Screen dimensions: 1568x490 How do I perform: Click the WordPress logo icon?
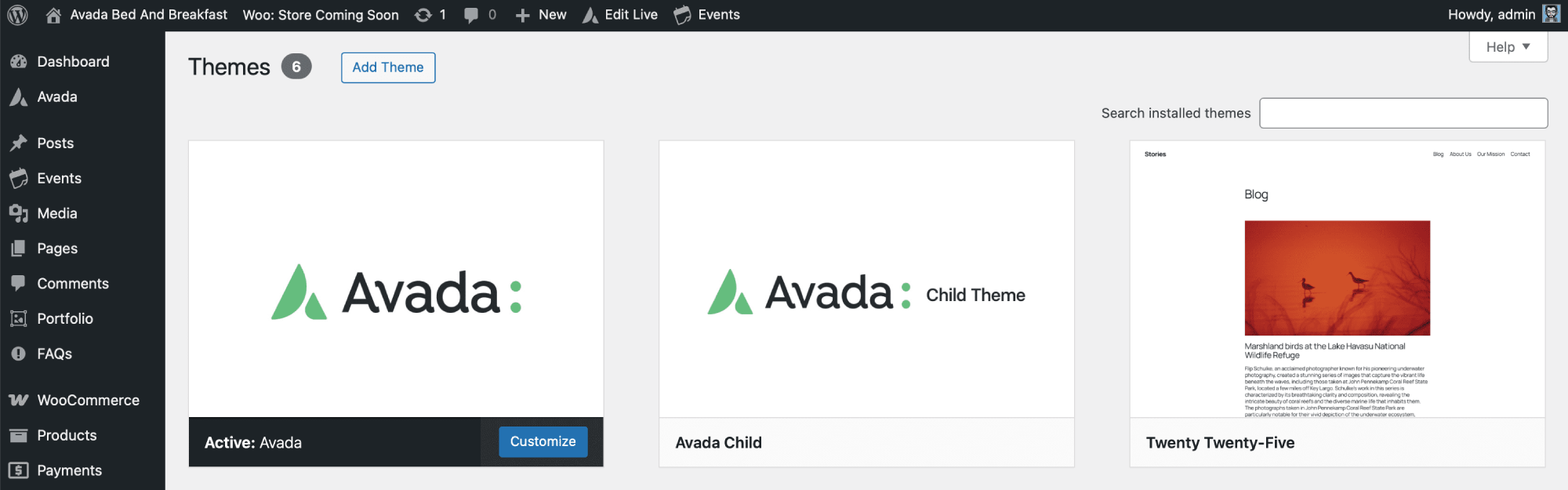tap(17, 15)
